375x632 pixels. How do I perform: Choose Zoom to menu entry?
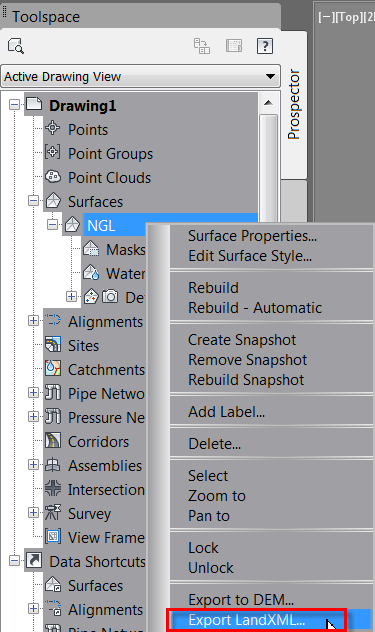click(x=217, y=496)
